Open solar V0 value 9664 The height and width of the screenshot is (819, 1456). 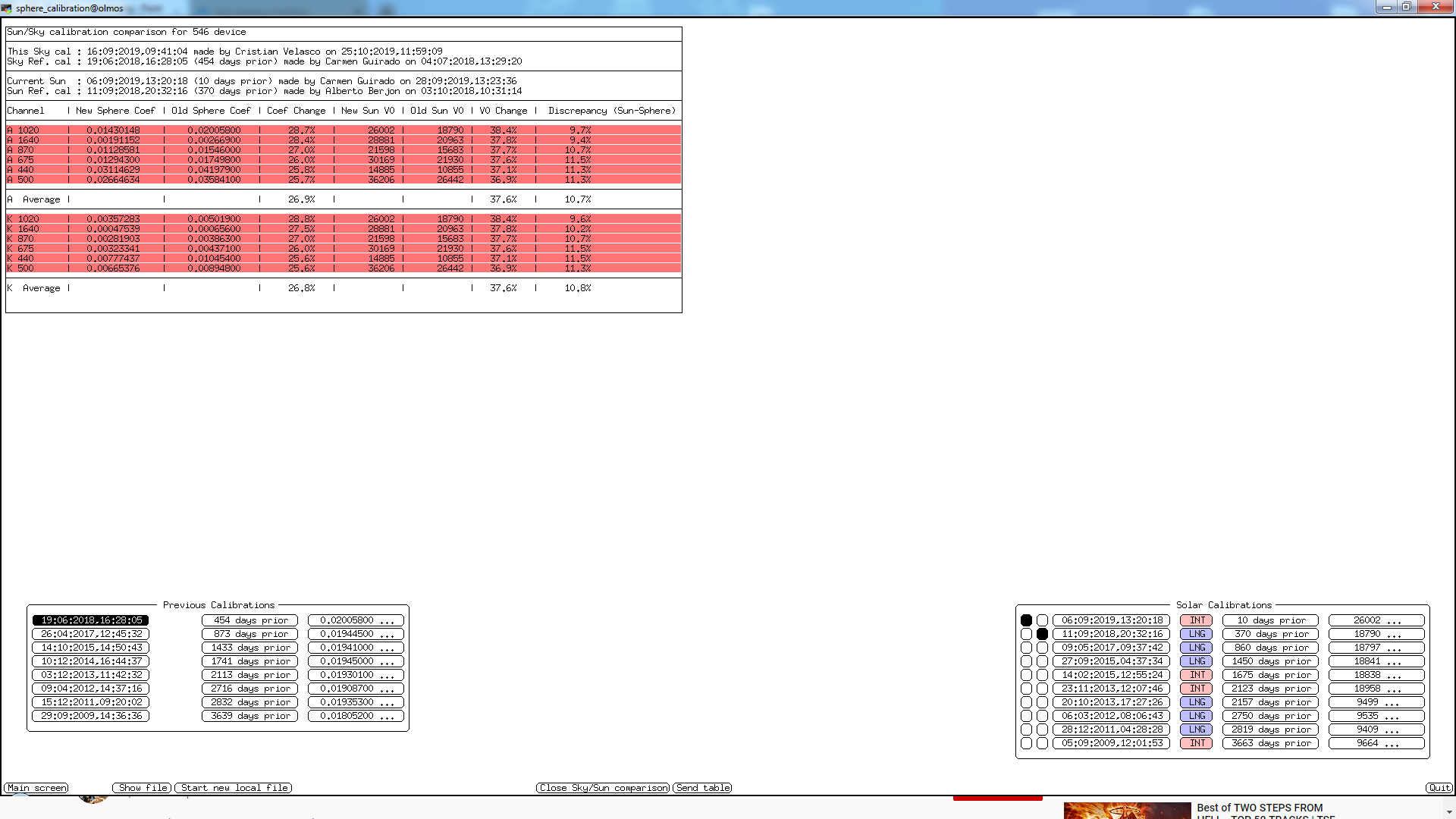1376,743
